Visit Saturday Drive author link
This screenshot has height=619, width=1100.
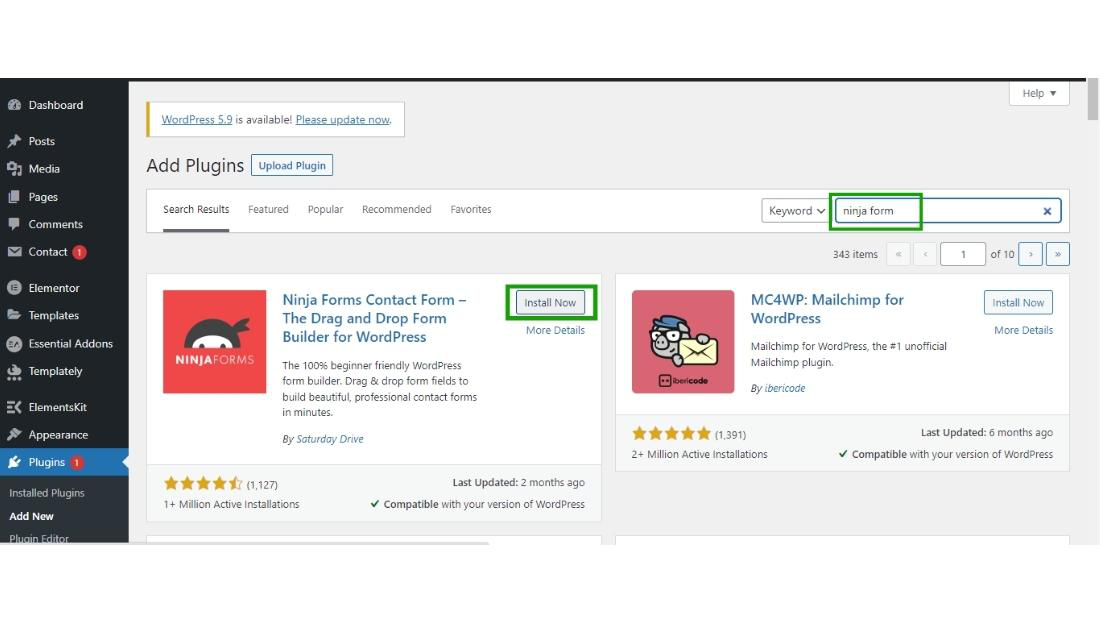330,439
